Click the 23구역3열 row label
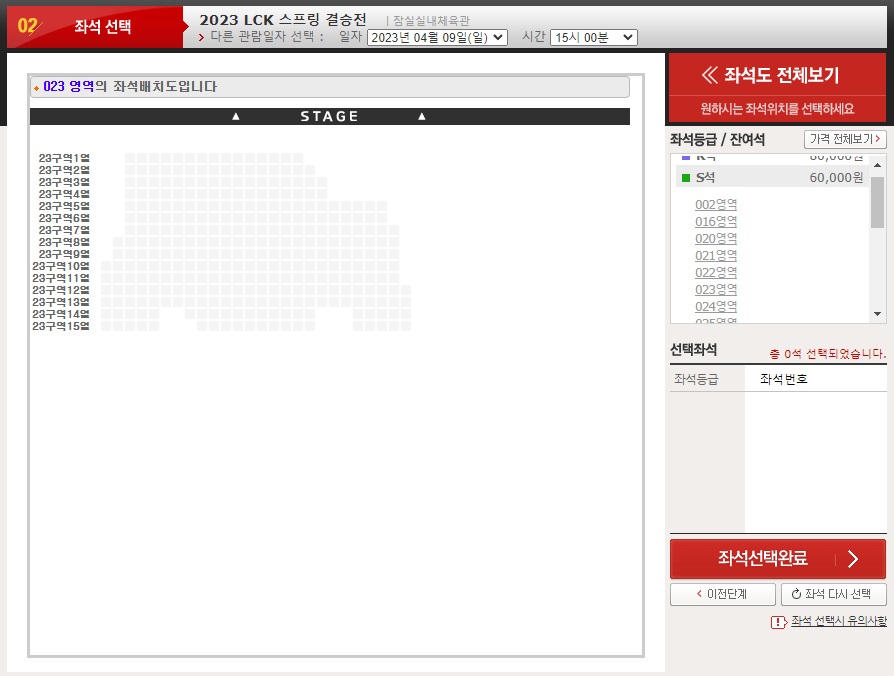This screenshot has height=676, width=894. [64, 182]
